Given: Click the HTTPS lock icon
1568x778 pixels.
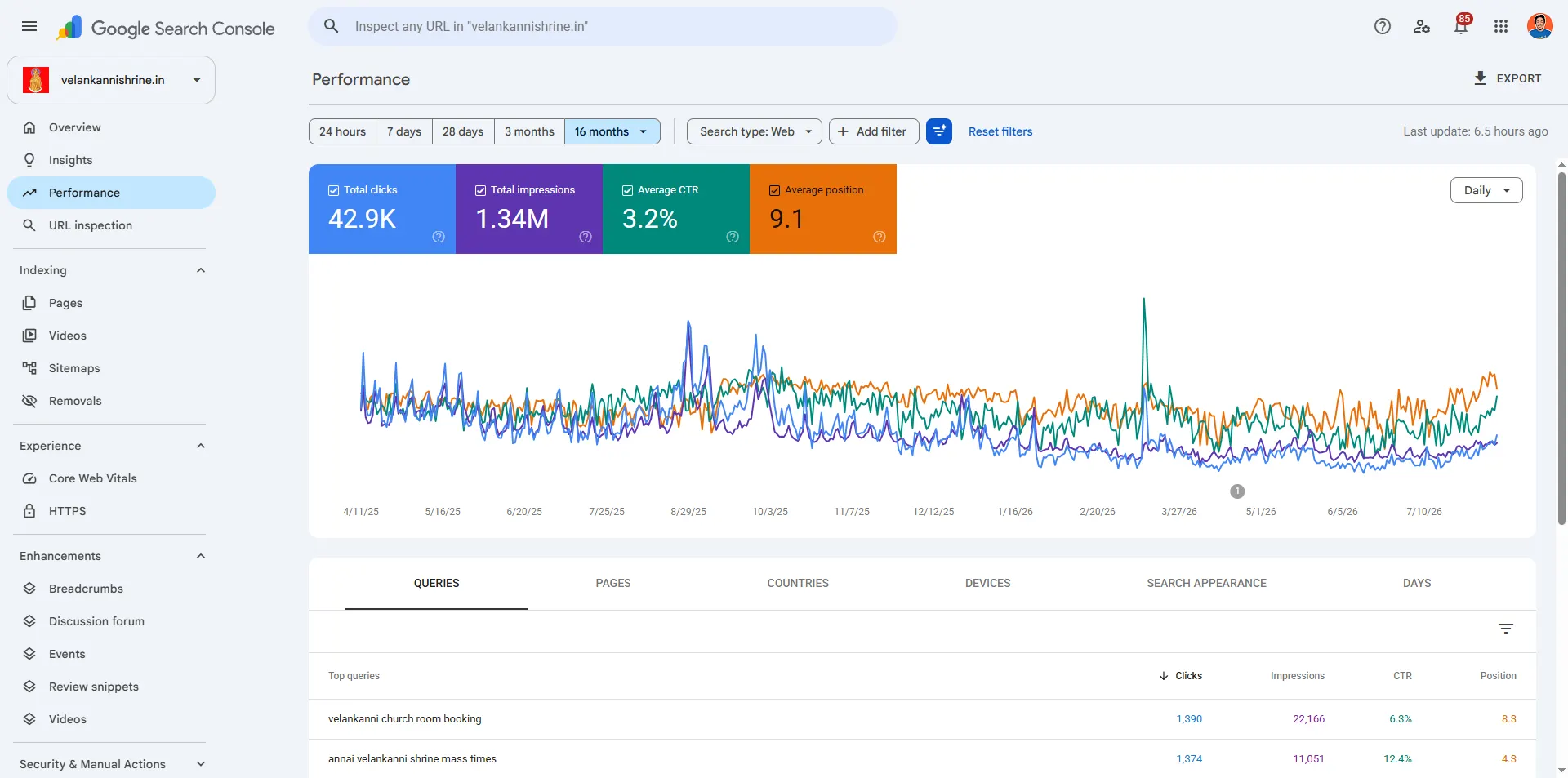Looking at the screenshot, I should coord(29,511).
